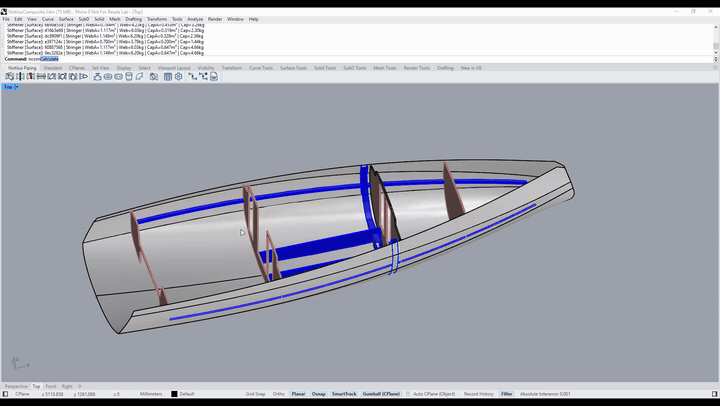Click Record History in status bar
This screenshot has height=406, width=720.
click(x=478, y=394)
